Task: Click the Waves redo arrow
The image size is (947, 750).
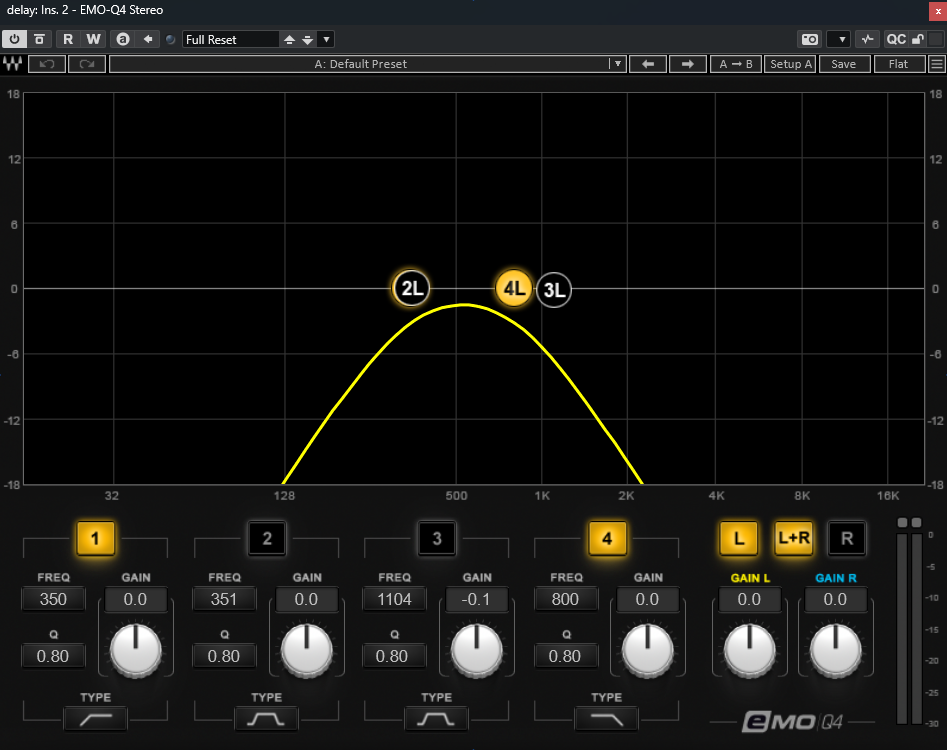Action: coord(87,64)
